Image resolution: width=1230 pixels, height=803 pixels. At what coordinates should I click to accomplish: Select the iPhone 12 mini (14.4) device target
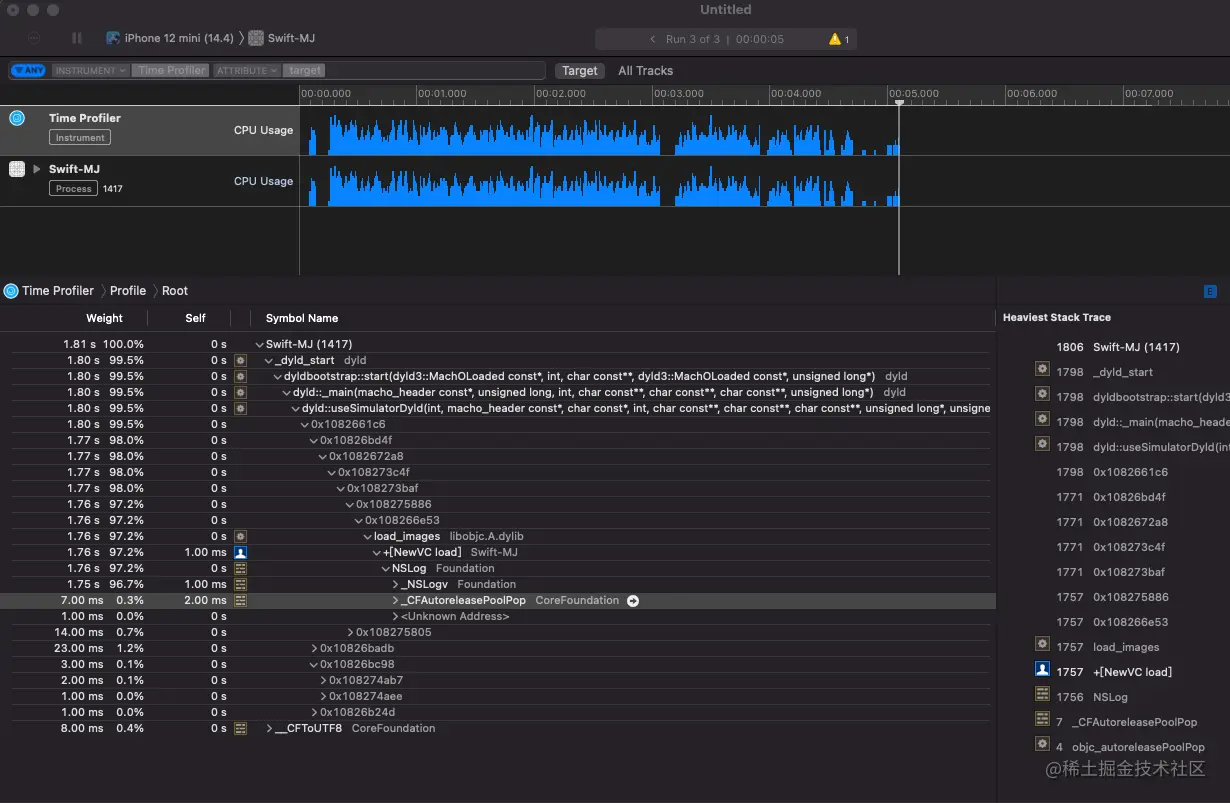pyautogui.click(x=170, y=38)
